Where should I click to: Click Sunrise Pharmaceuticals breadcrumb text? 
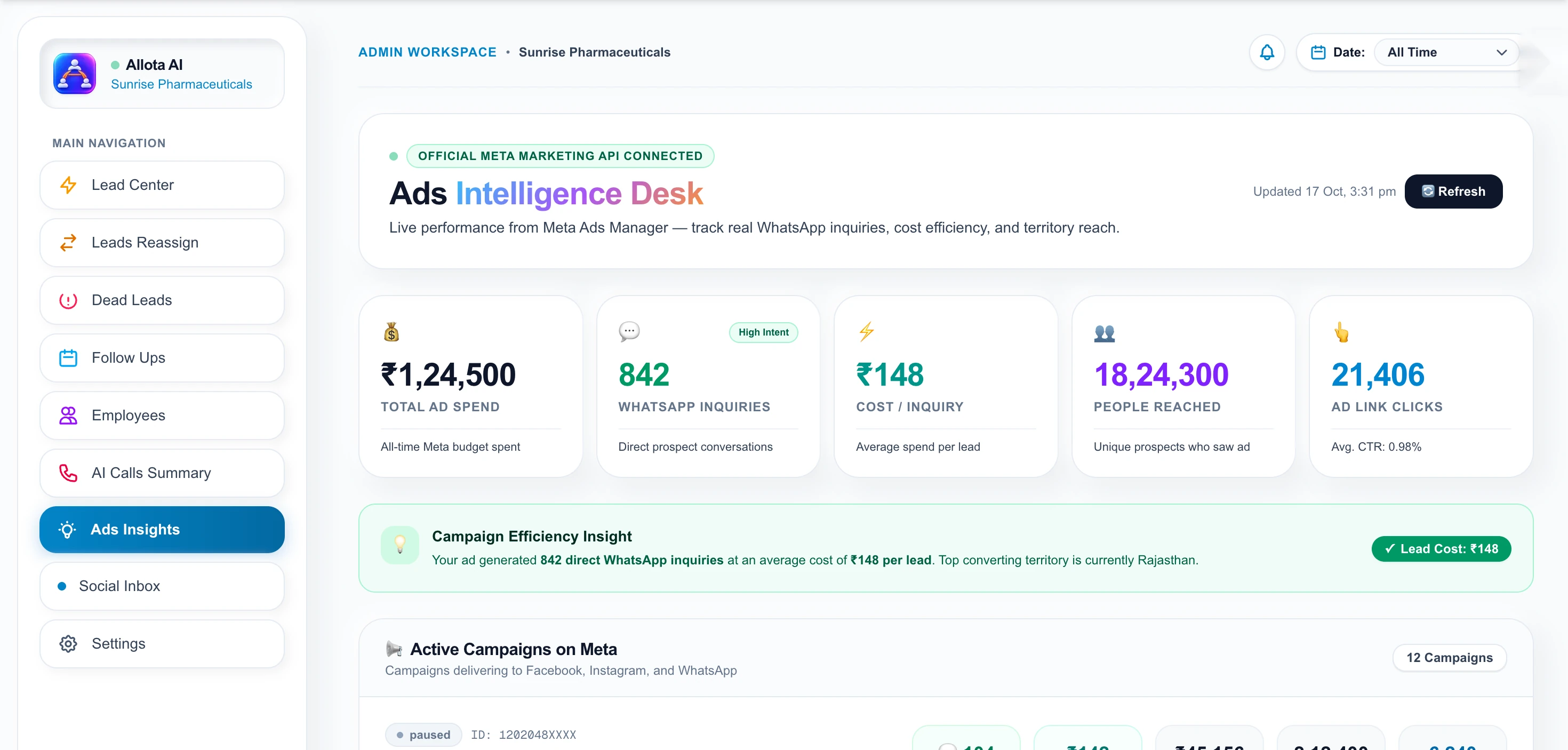coord(594,52)
